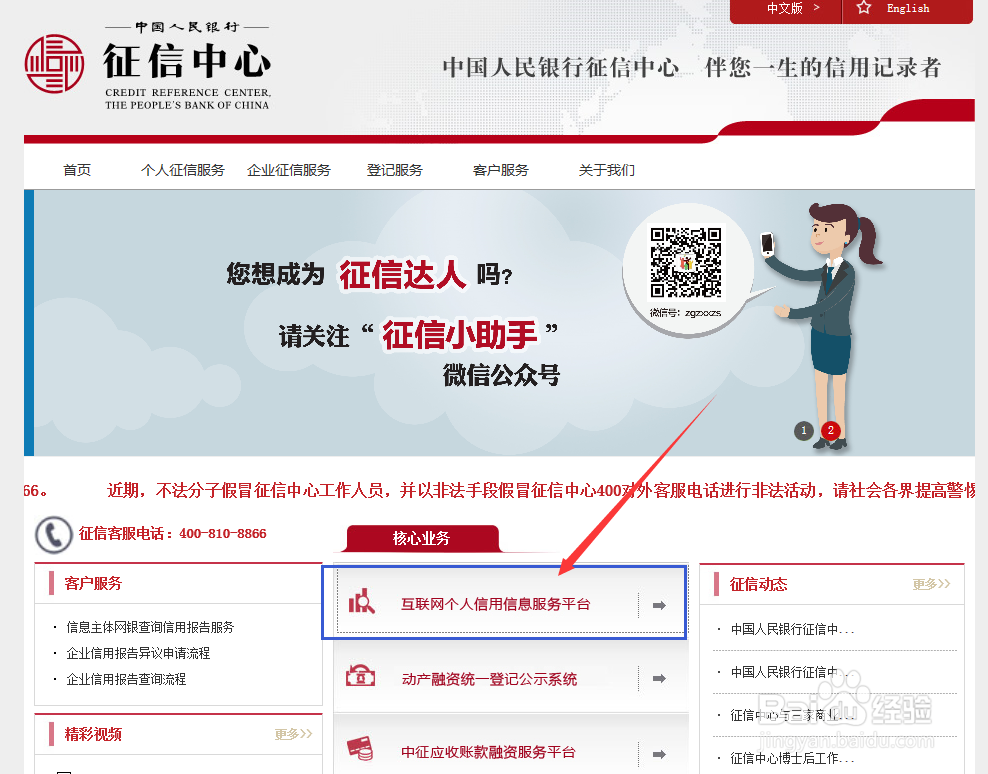The height and width of the screenshot is (774, 988).
Task: Open 中征应收账款融资服务平台 link
Action: coord(488,752)
